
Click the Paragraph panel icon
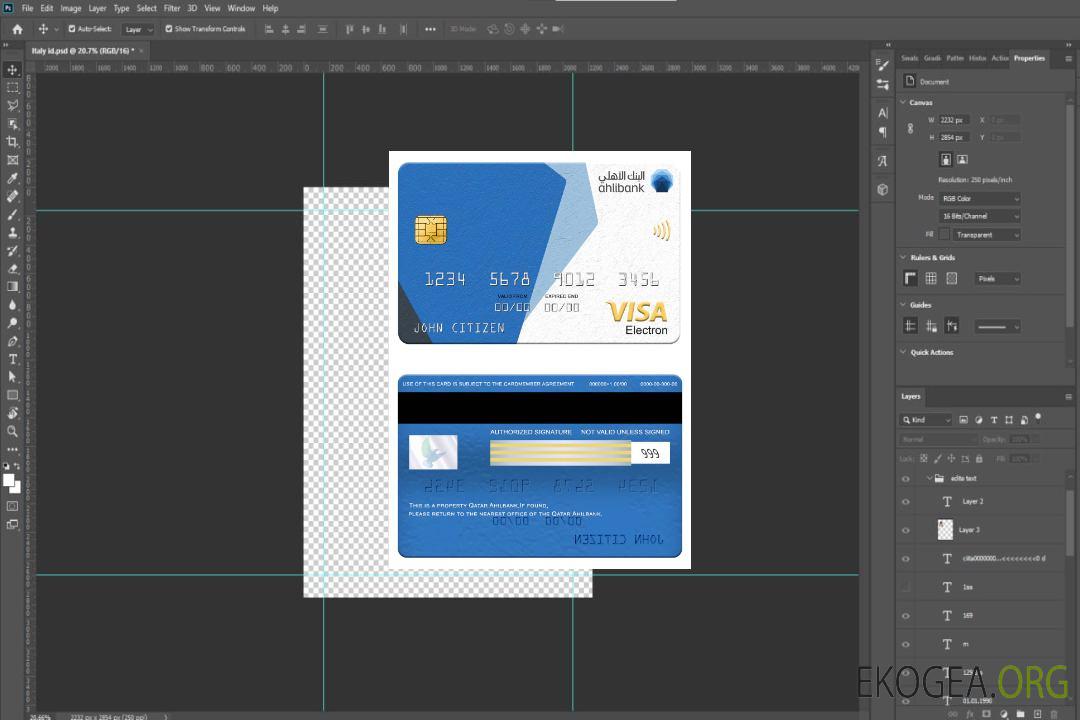[883, 132]
